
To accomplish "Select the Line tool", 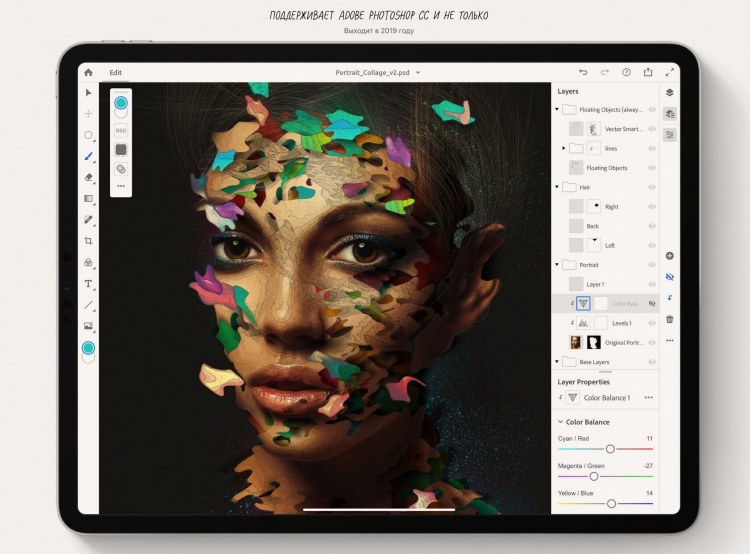I will [88, 305].
